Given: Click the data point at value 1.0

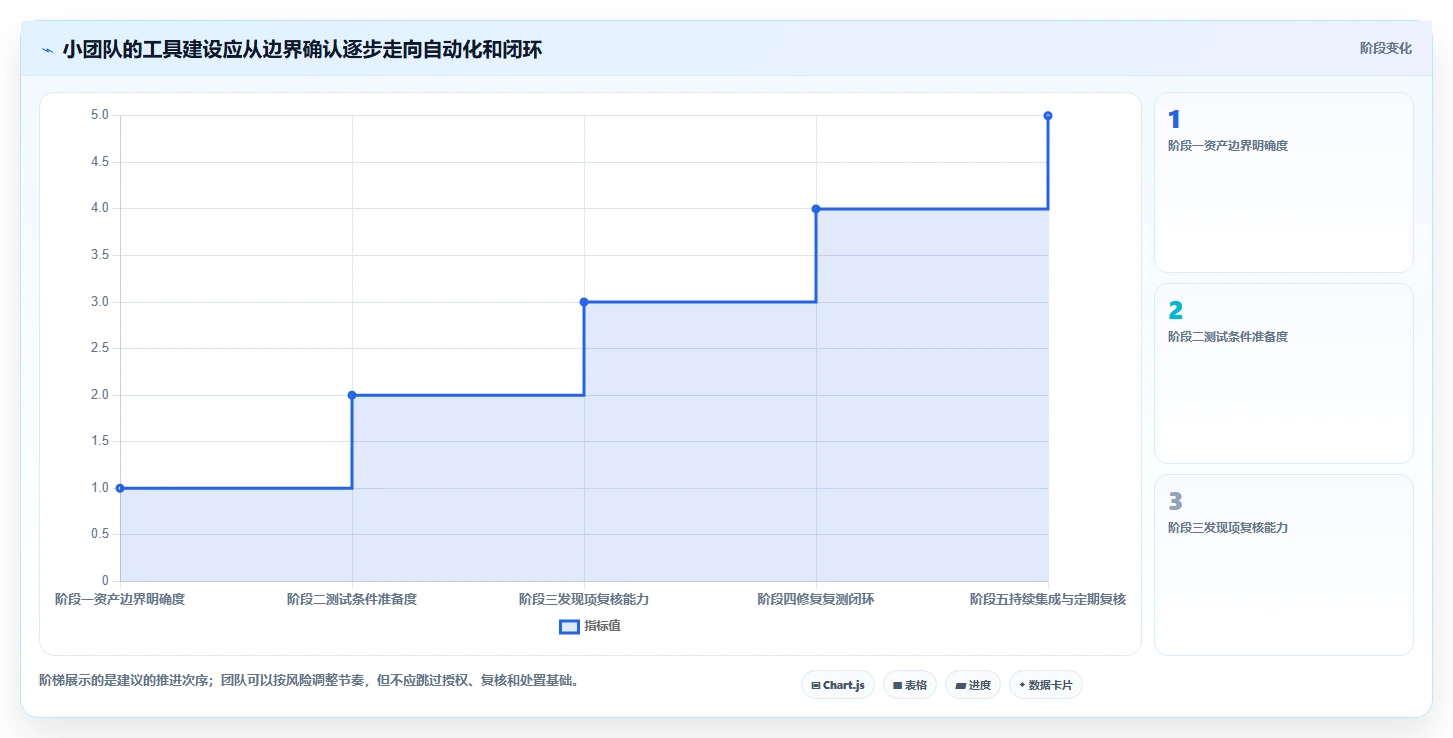Looking at the screenshot, I should (120, 488).
